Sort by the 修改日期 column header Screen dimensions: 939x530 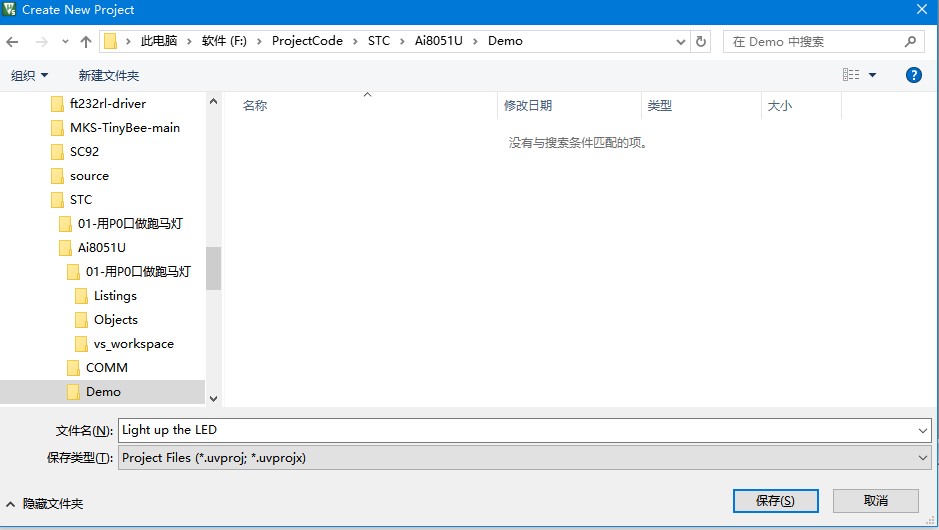click(528, 105)
